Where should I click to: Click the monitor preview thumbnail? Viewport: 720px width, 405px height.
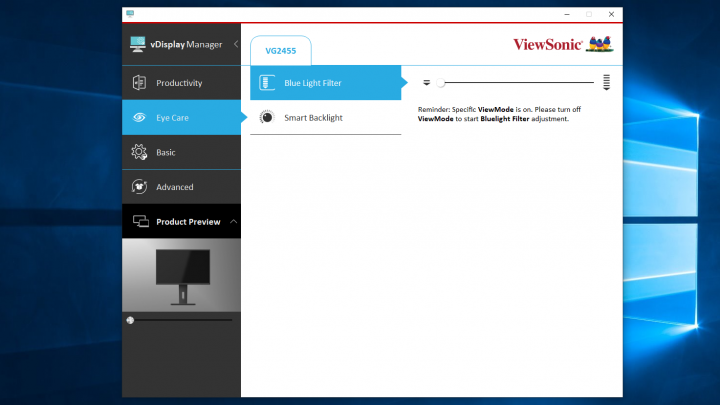pos(181,276)
